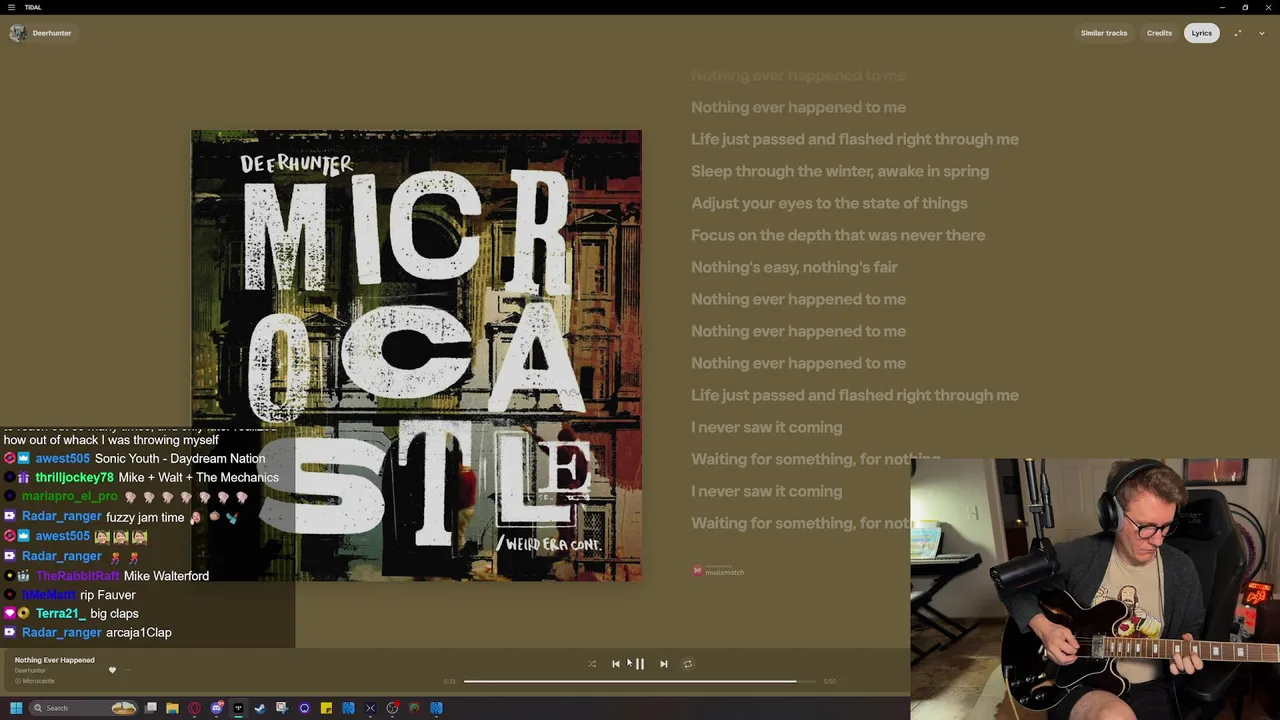
Task: Click TheRabbitRaff username in chat
Action: (77, 576)
